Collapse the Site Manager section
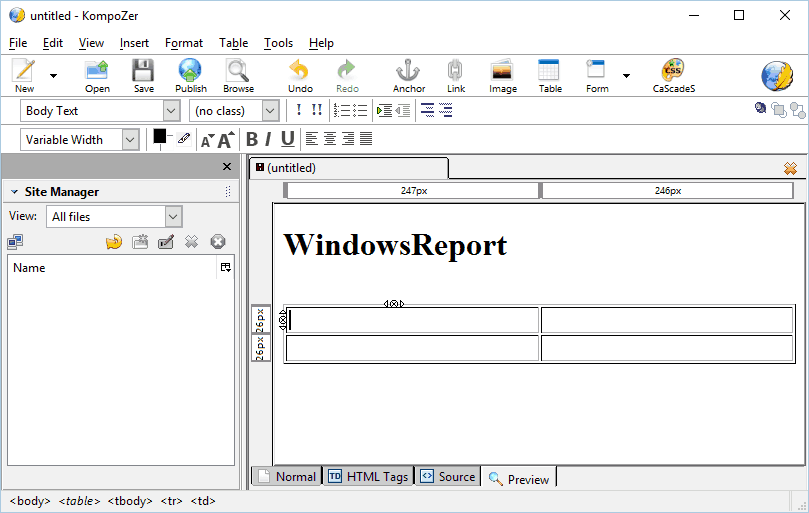Screen dimensions: 809x513 pyautogui.click(x=14, y=192)
